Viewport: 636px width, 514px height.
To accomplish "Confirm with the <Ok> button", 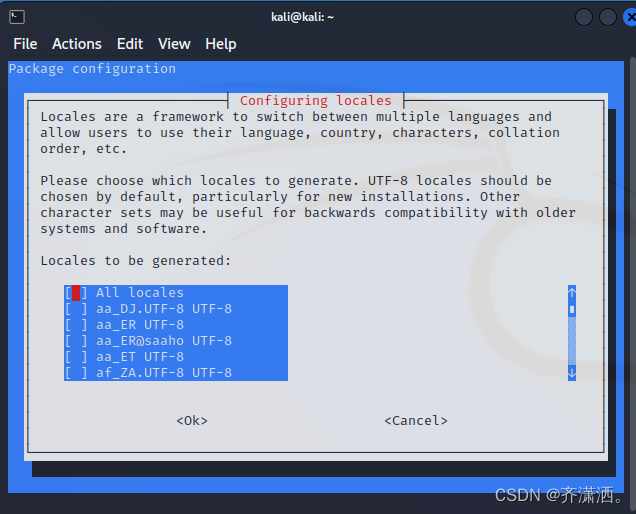I will tap(192, 421).
